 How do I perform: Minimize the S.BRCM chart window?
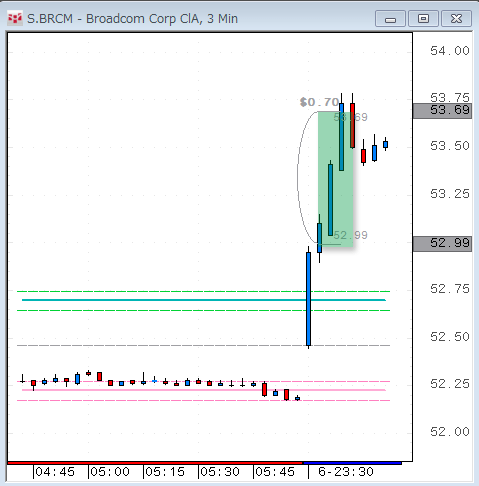tap(390, 18)
